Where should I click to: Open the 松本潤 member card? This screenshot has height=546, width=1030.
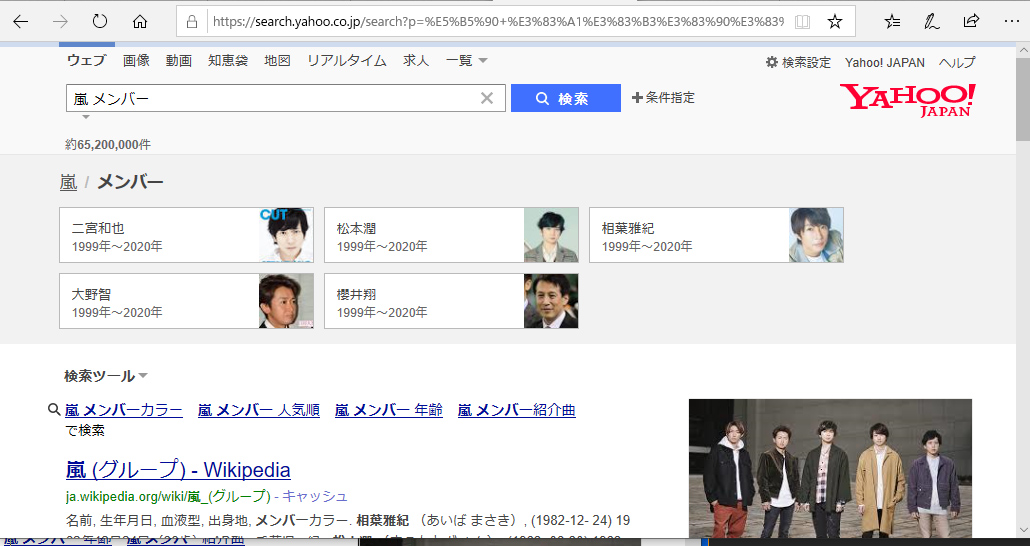pos(451,235)
